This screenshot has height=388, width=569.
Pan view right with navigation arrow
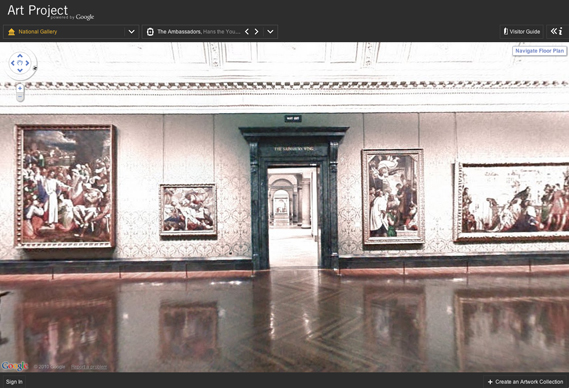[x=27, y=63]
